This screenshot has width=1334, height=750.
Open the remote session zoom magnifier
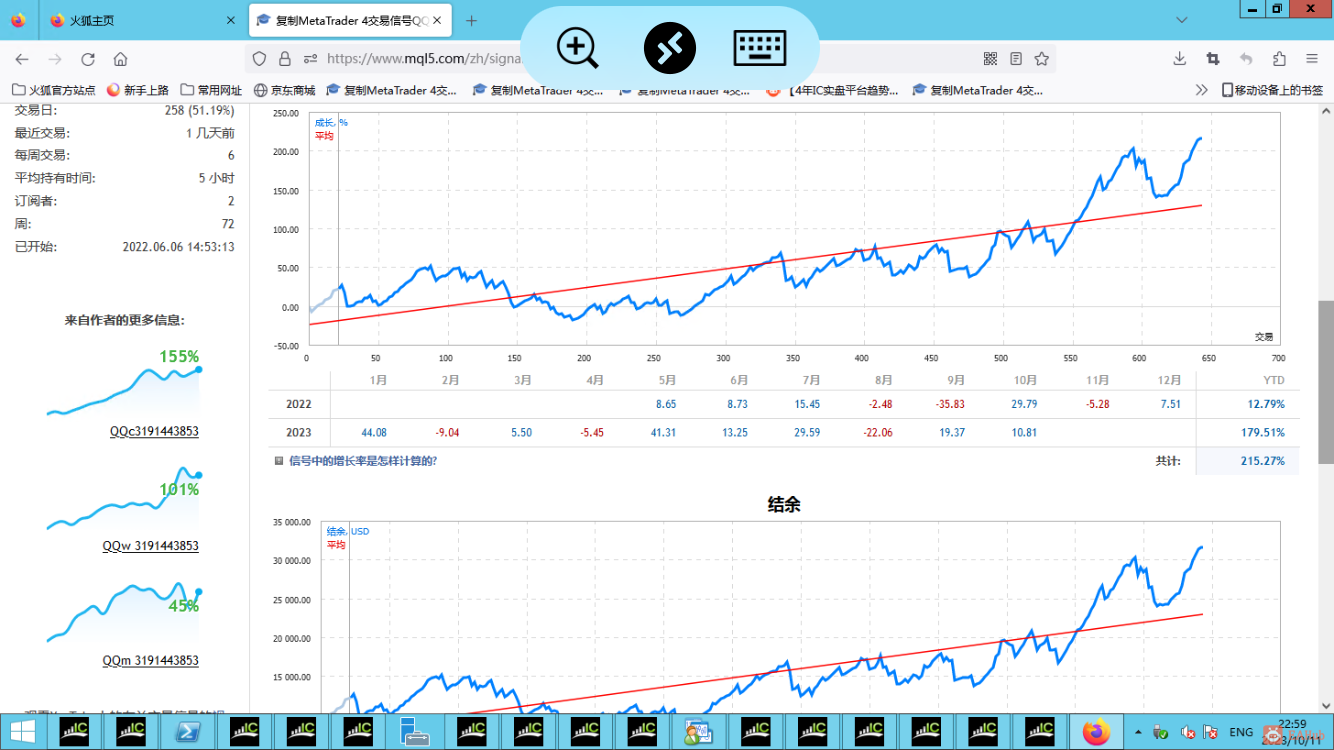click(578, 48)
